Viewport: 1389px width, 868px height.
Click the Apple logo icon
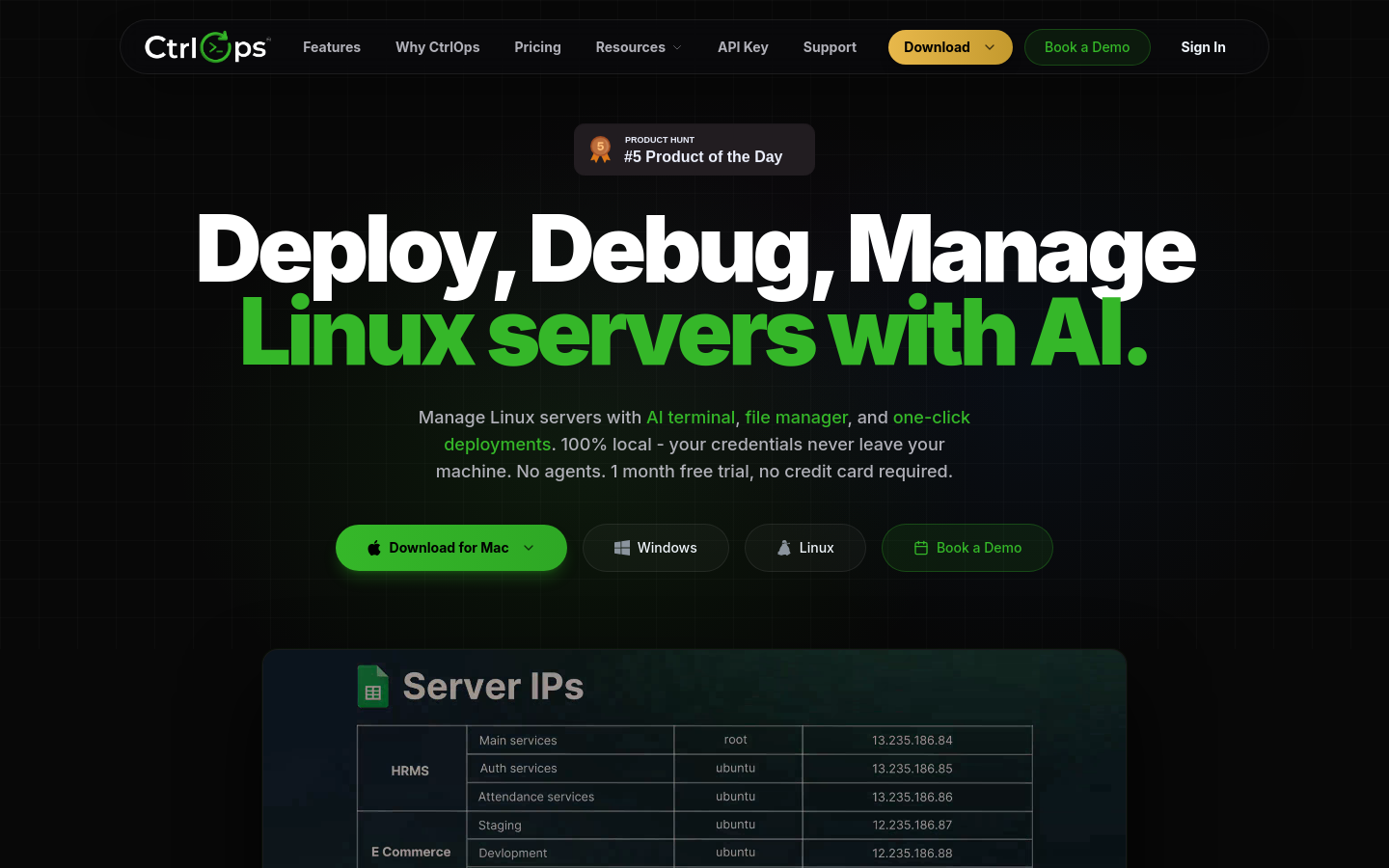click(x=374, y=548)
